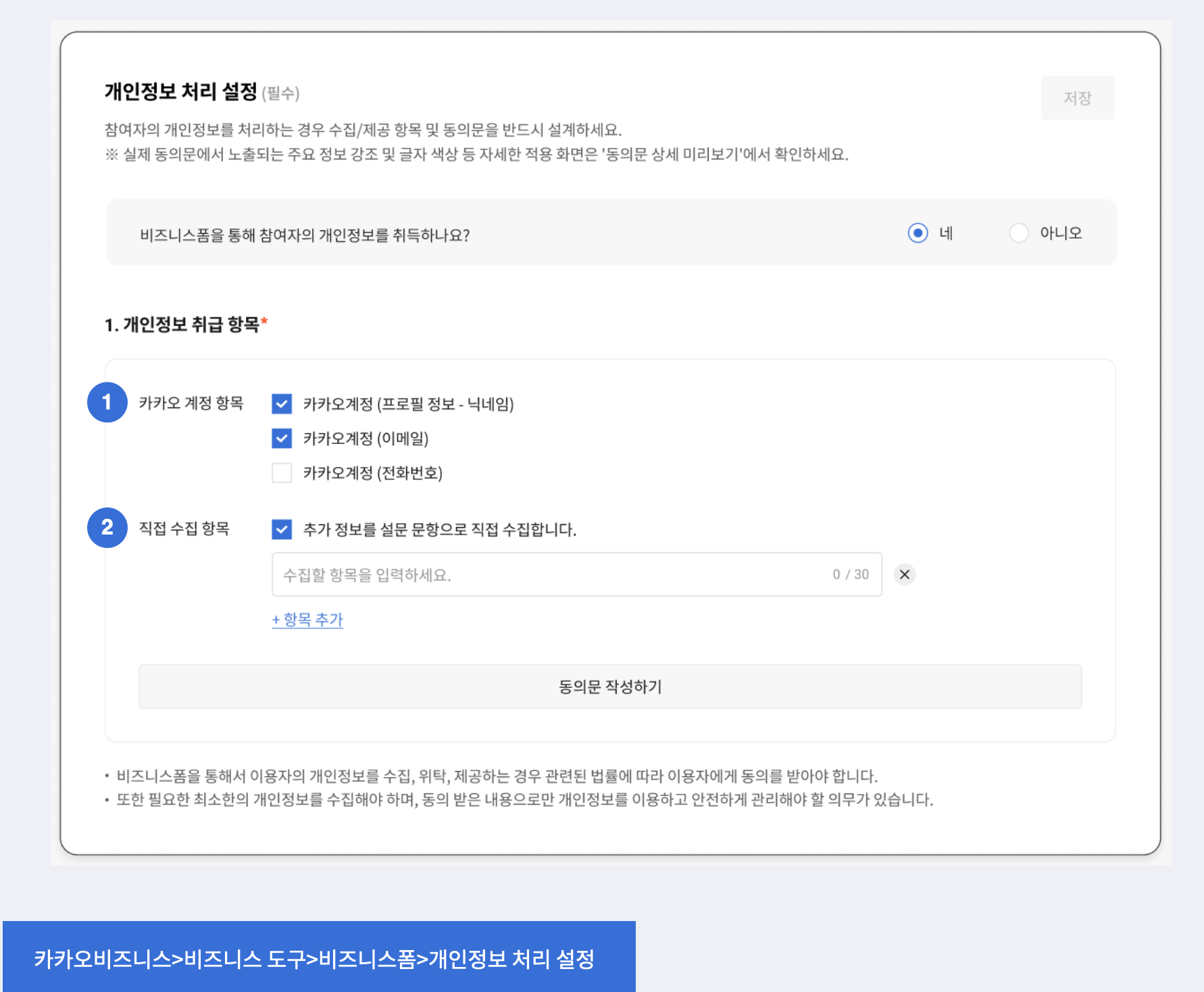Uncheck 카카오계정 프로필 정보 닉네임 checkbox
This screenshot has width=1204, height=992.
(x=282, y=404)
